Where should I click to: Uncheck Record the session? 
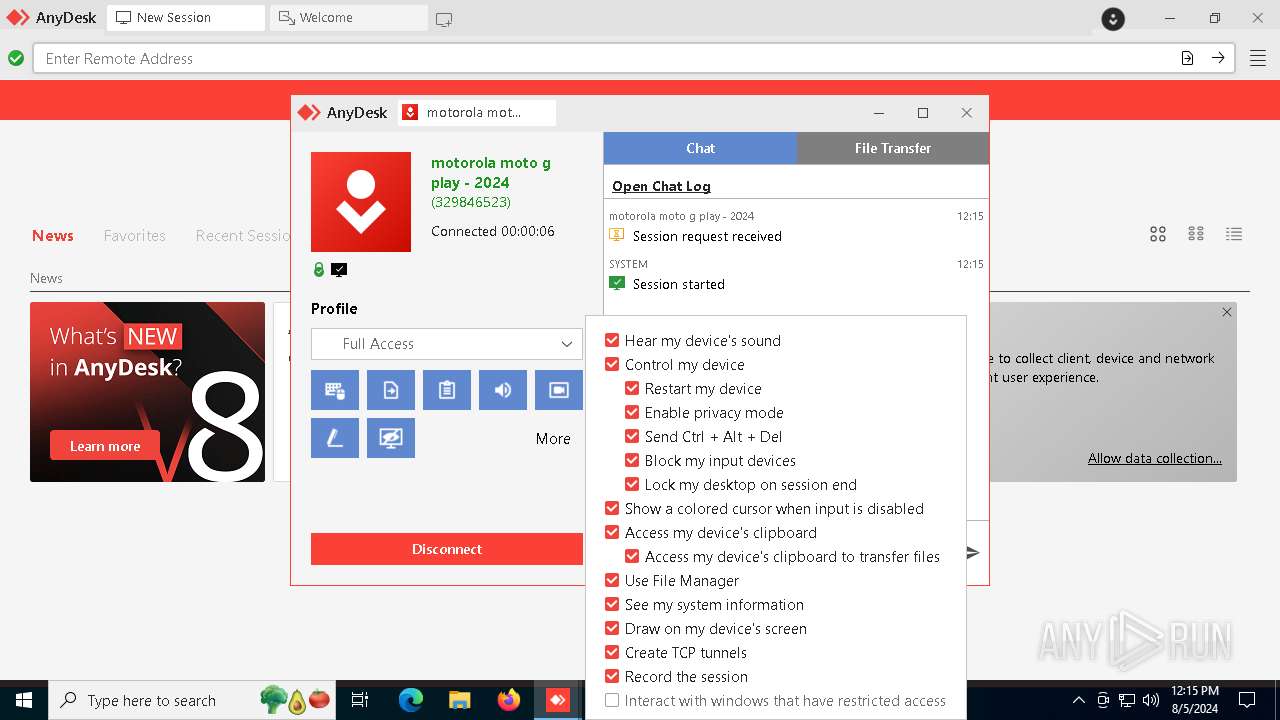point(612,676)
